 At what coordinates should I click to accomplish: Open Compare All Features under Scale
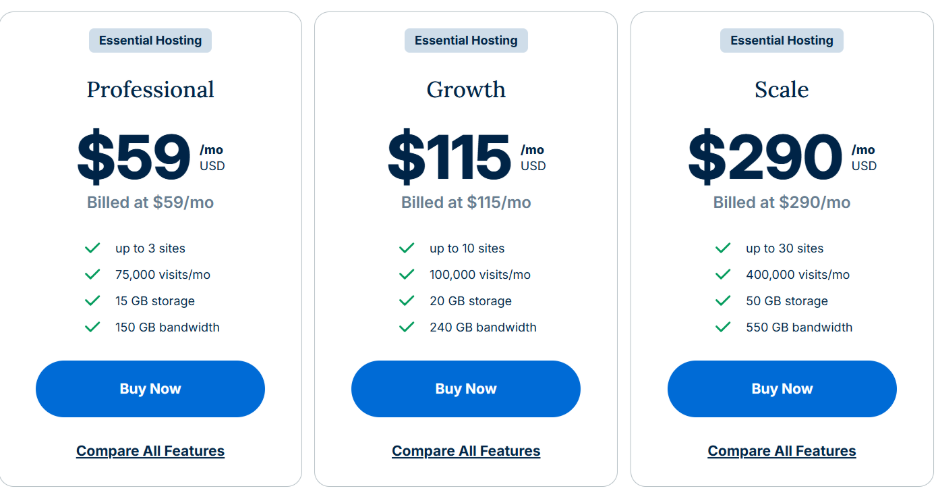point(782,451)
